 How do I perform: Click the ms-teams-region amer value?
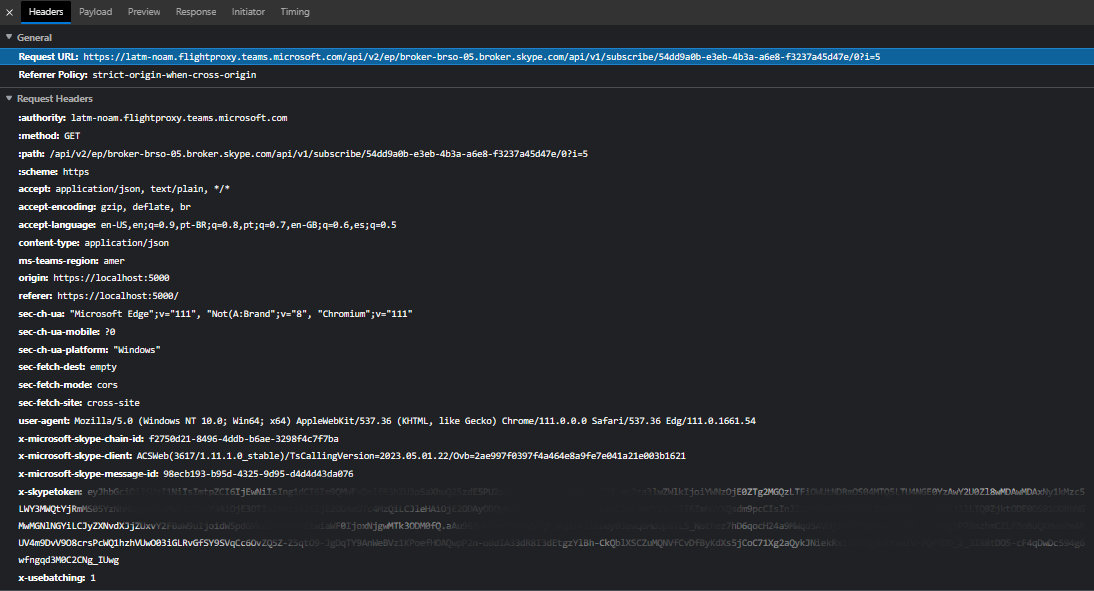coord(115,260)
